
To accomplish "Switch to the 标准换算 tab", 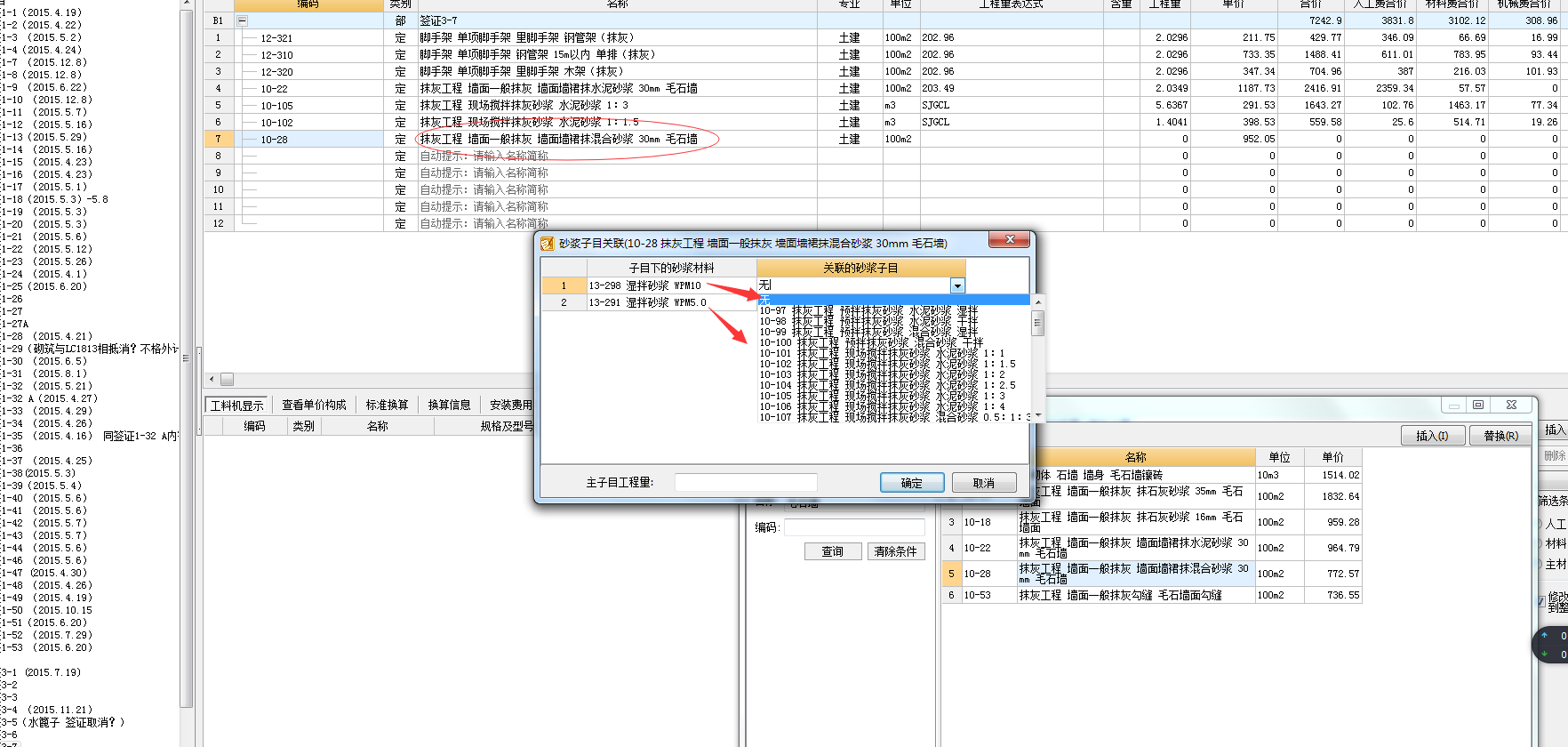I will tap(387, 405).
